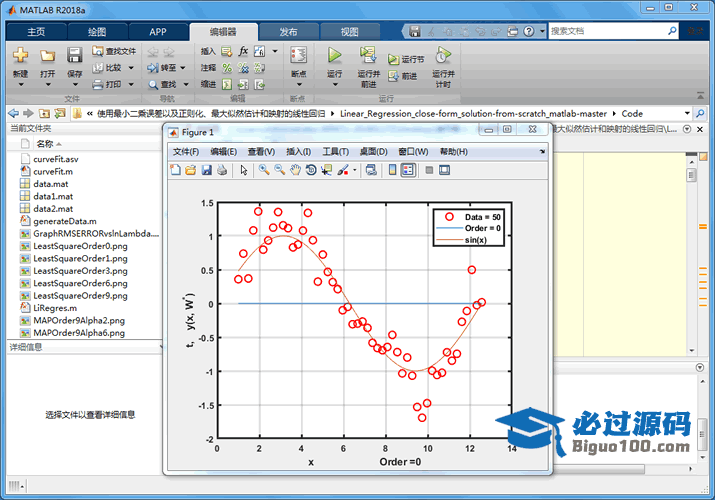Image resolution: width=715 pixels, height=500 pixels.
Task: Click the 前进 advance button
Action: tap(403, 76)
